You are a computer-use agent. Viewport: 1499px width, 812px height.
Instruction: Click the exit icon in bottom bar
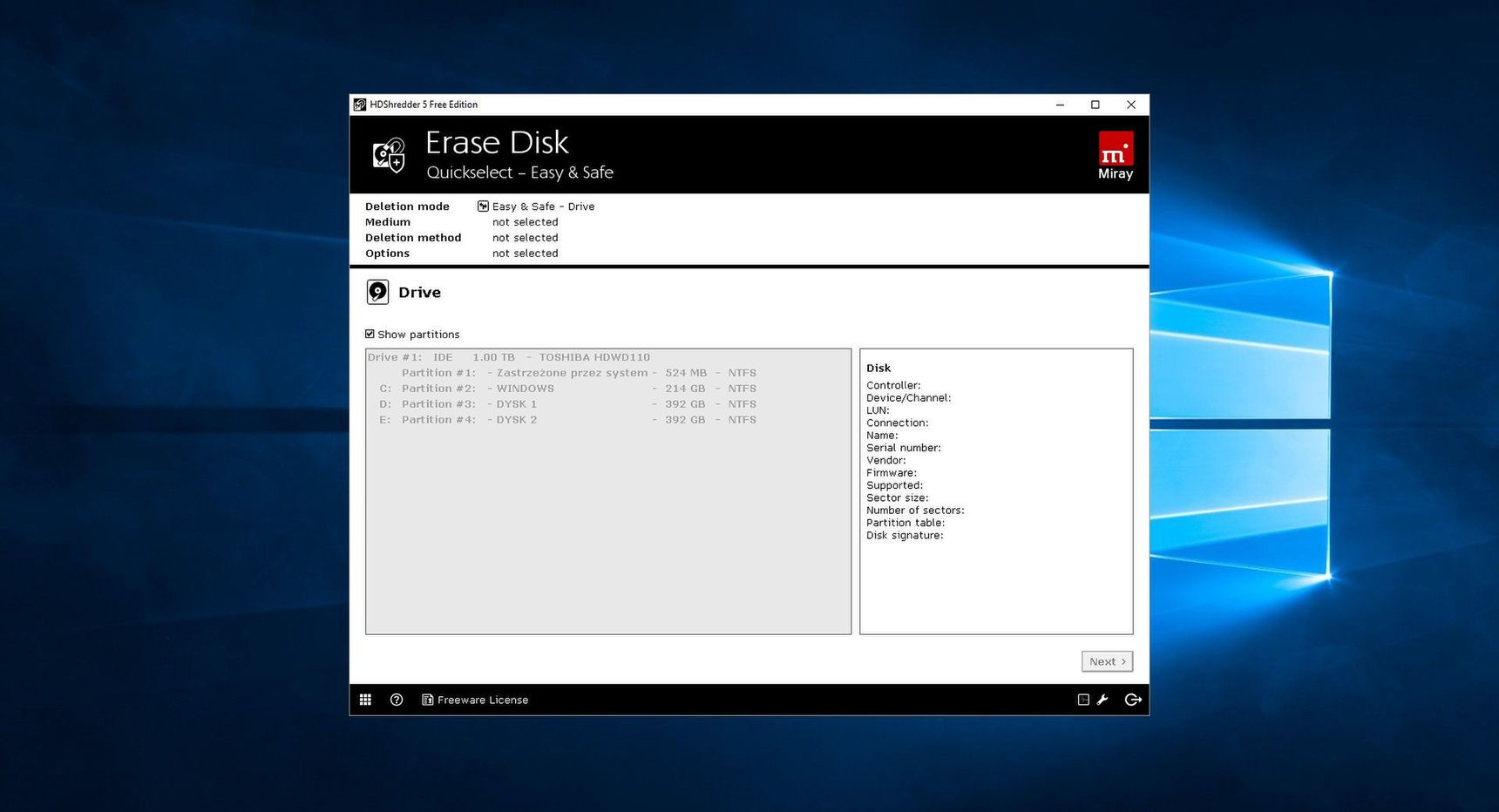pos(1133,700)
